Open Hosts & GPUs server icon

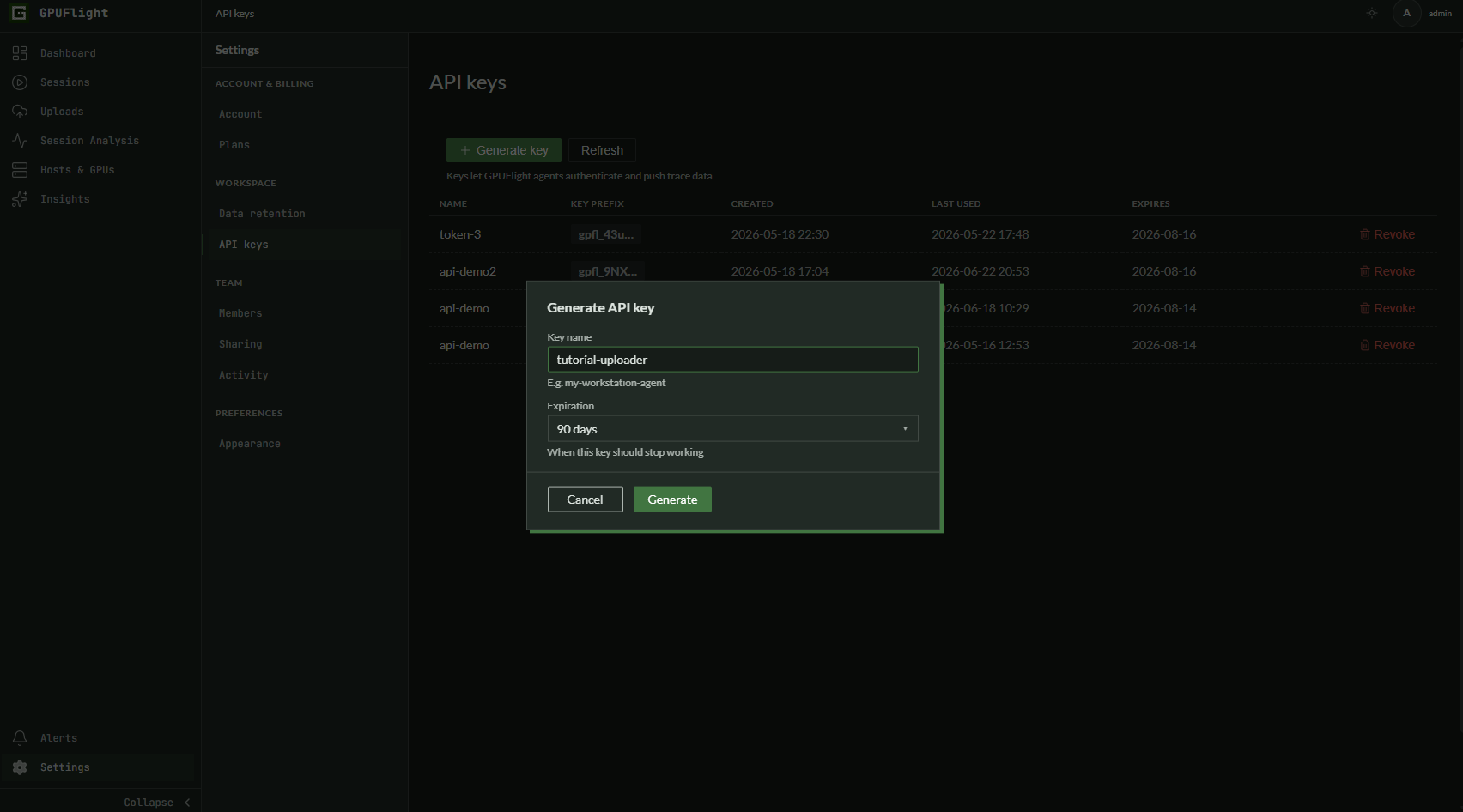[x=20, y=170]
